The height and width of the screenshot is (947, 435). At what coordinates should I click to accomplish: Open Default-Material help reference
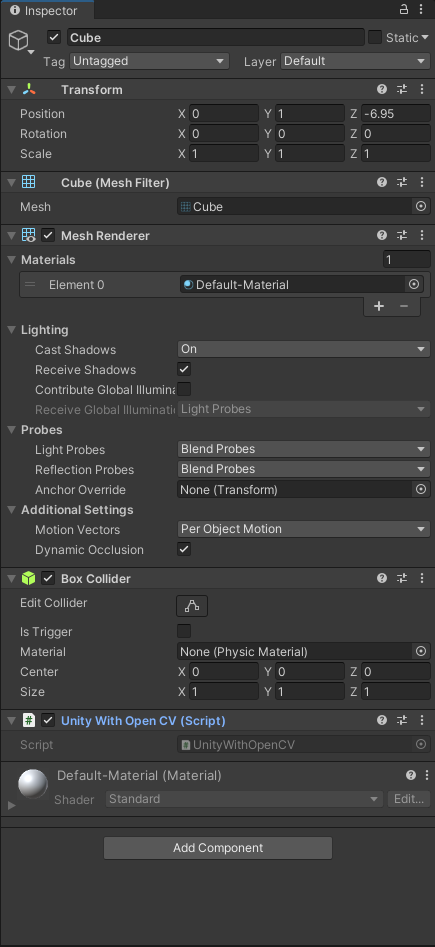coord(411,775)
